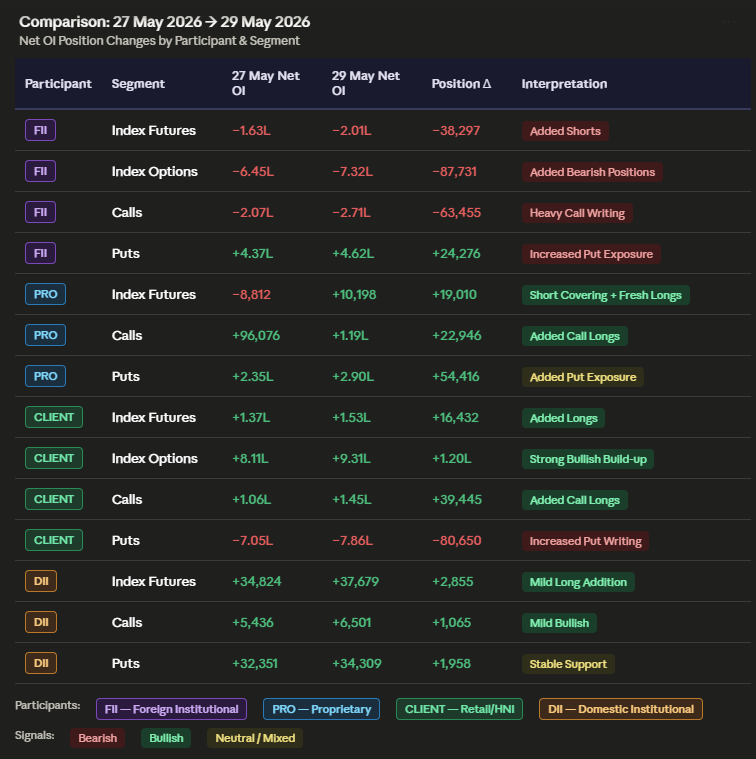Click the +24,276 position change value
756x759 pixels.
[456, 254]
